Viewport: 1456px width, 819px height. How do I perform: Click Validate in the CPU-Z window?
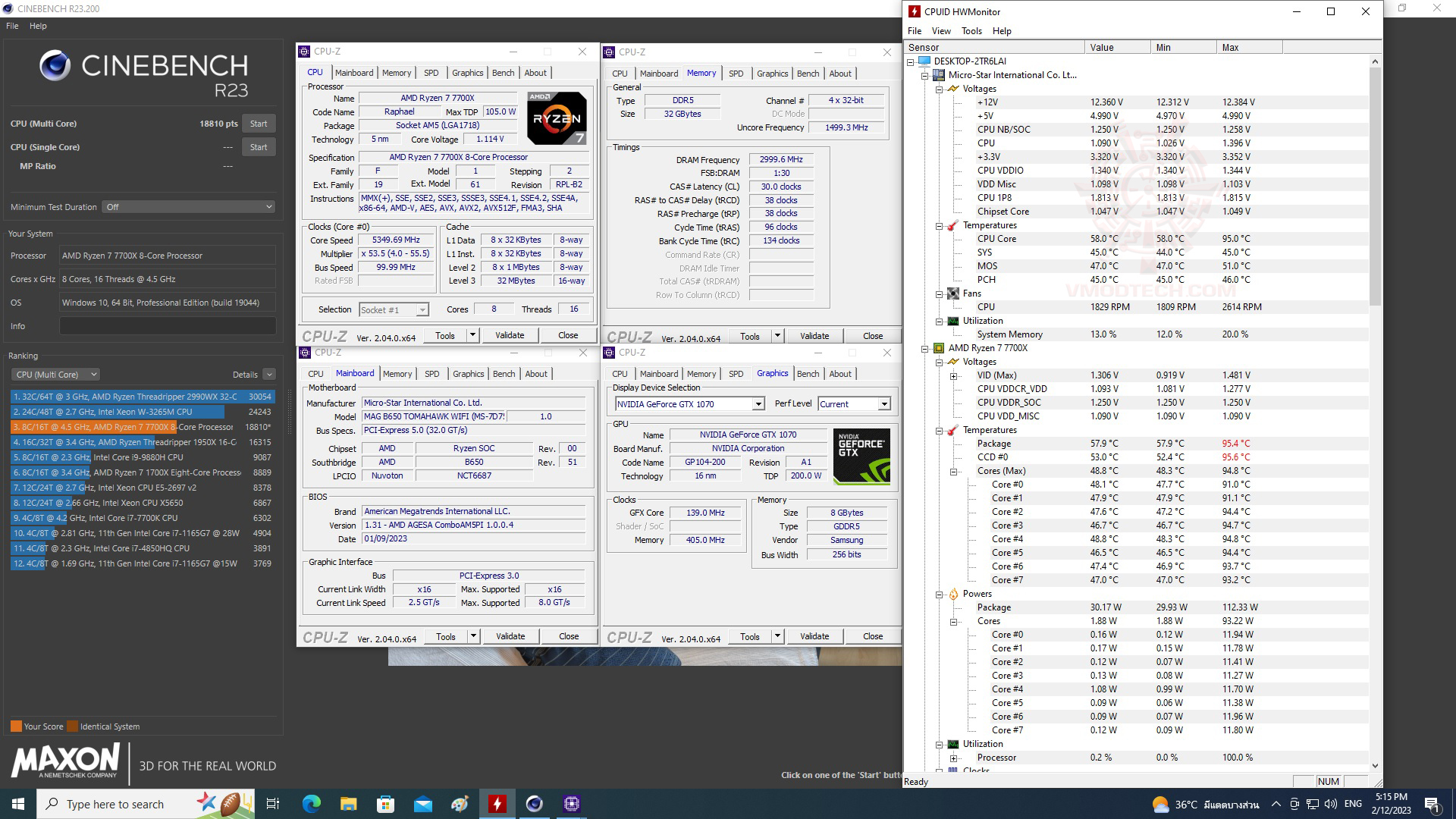[x=510, y=334]
